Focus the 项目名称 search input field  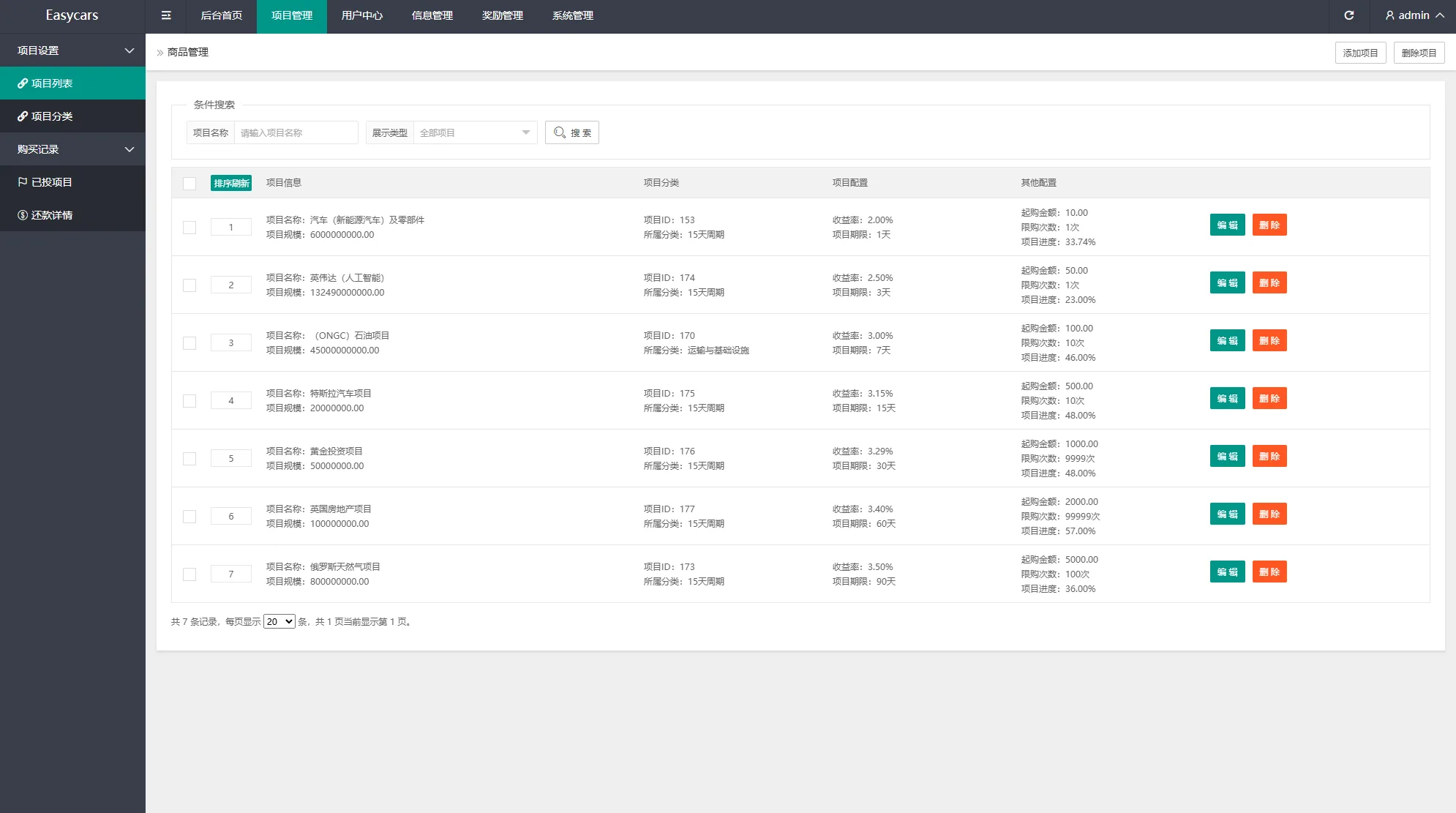pos(296,132)
